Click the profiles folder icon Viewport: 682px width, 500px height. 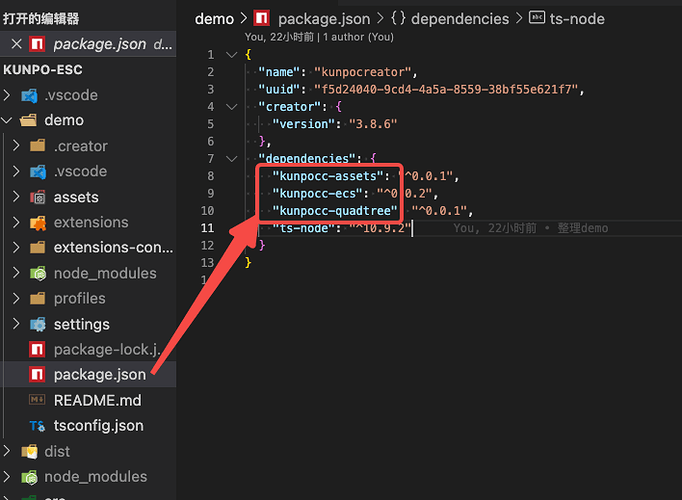tap(38, 299)
